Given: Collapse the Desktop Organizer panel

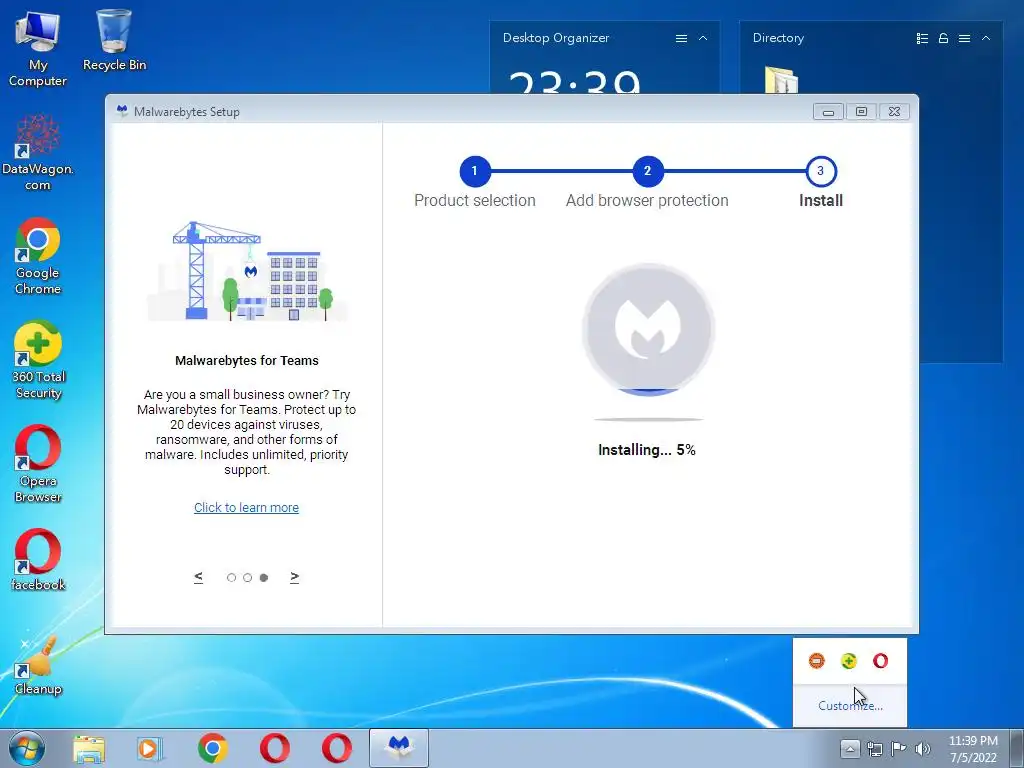Looking at the screenshot, I should (703, 39).
